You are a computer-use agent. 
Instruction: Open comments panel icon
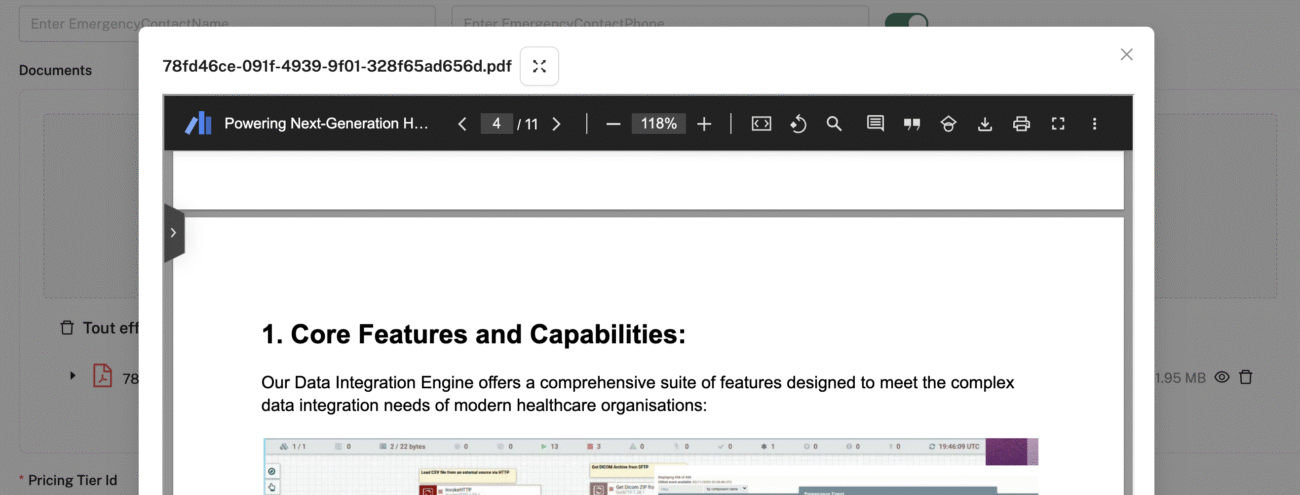(x=875, y=124)
